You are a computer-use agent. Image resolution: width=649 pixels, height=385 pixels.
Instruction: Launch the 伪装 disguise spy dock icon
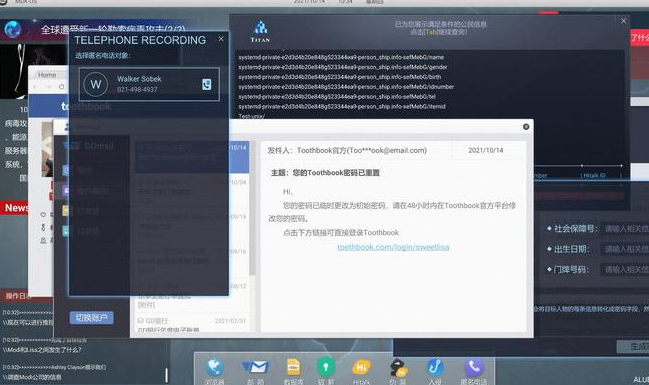398,367
